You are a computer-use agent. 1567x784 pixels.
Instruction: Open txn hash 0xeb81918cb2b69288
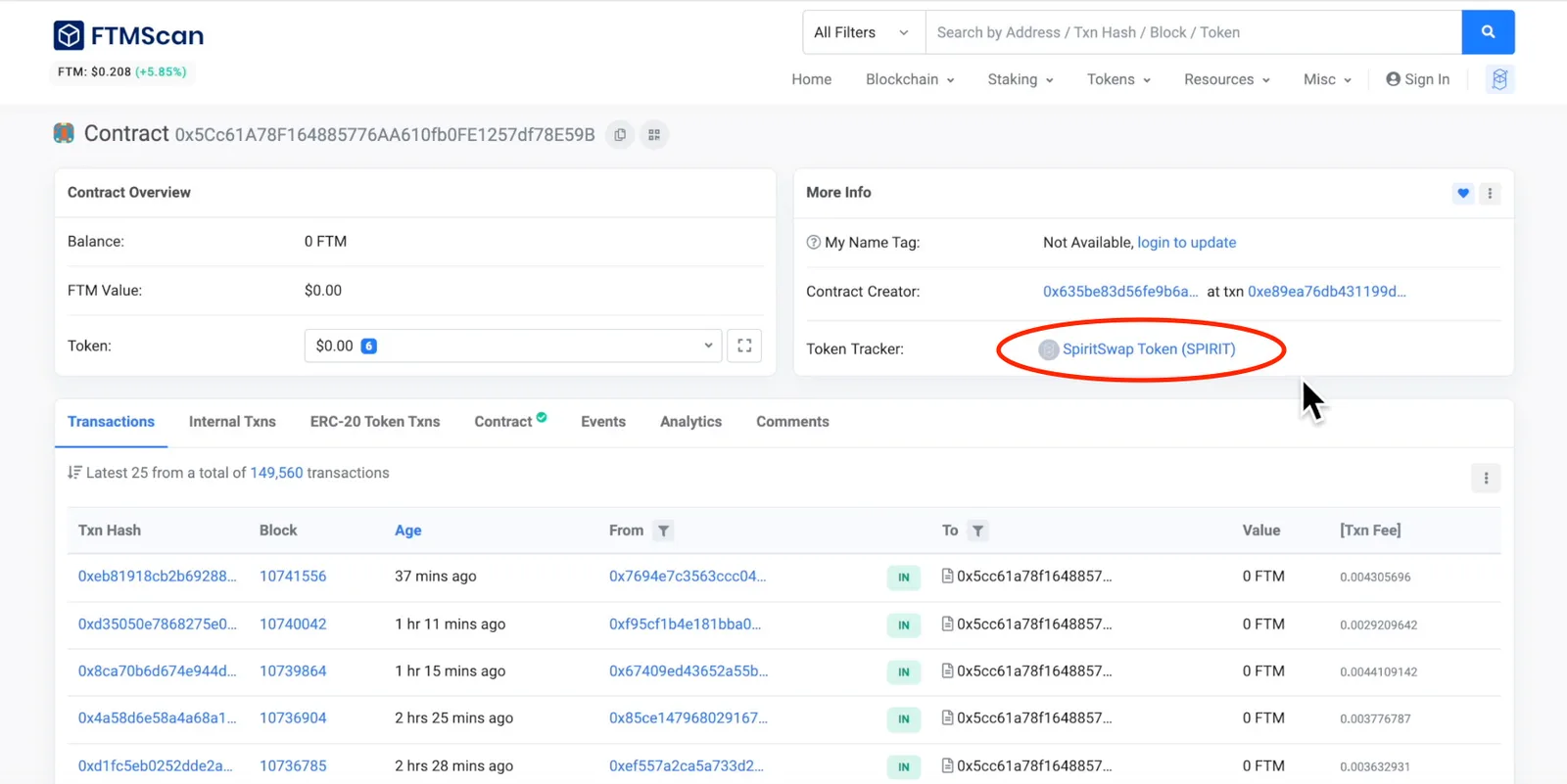(157, 576)
